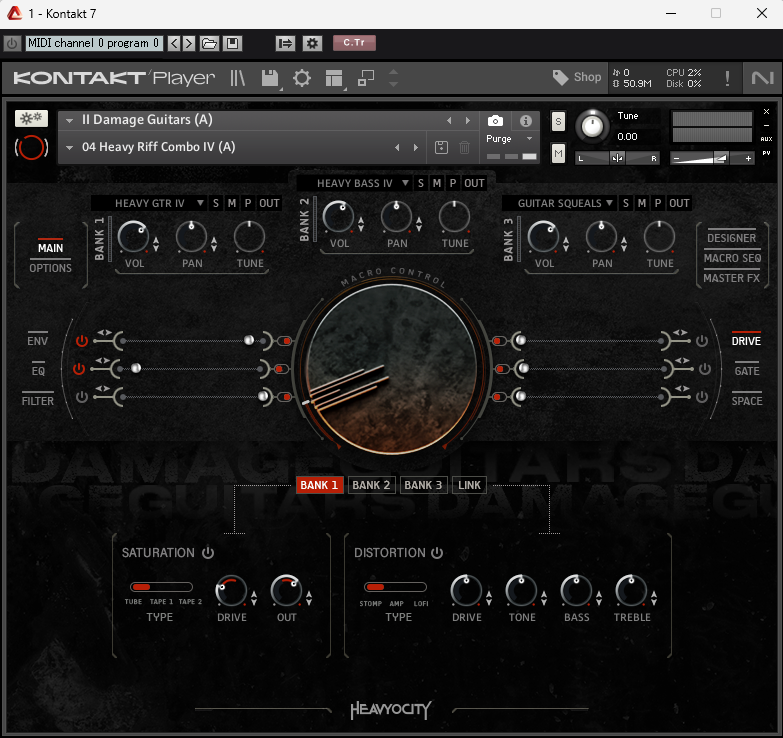Viewport: 783px width, 738px height.
Task: Switch to the OPTIONS page
Action: tap(50, 268)
